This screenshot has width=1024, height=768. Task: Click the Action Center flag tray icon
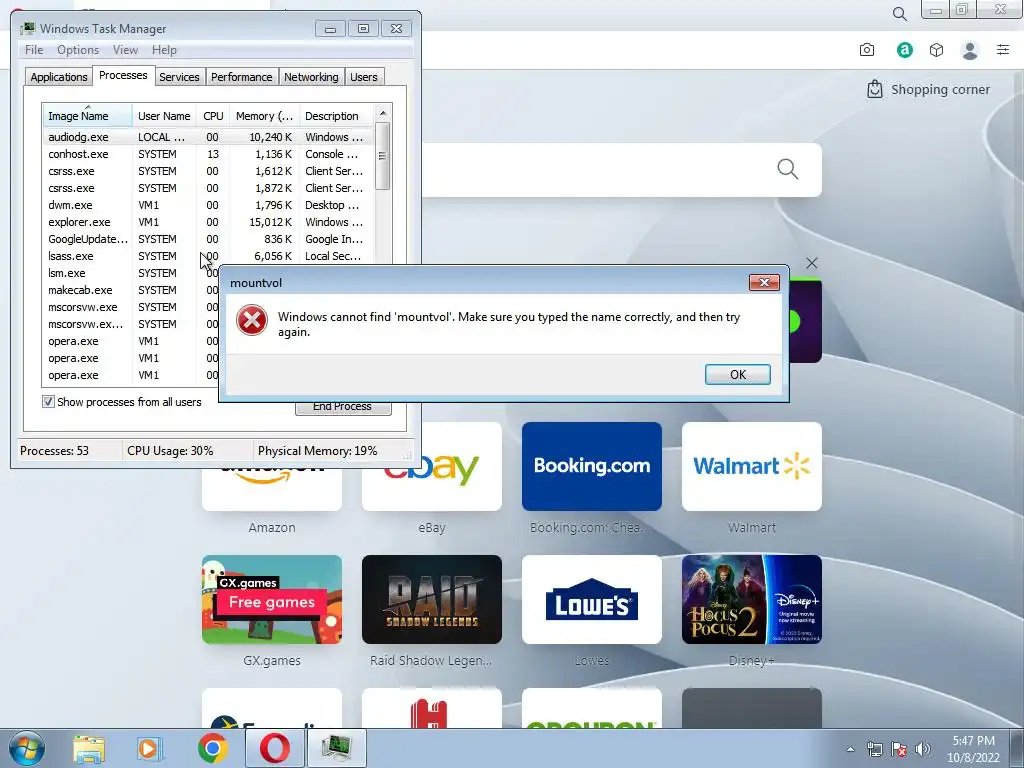(899, 749)
